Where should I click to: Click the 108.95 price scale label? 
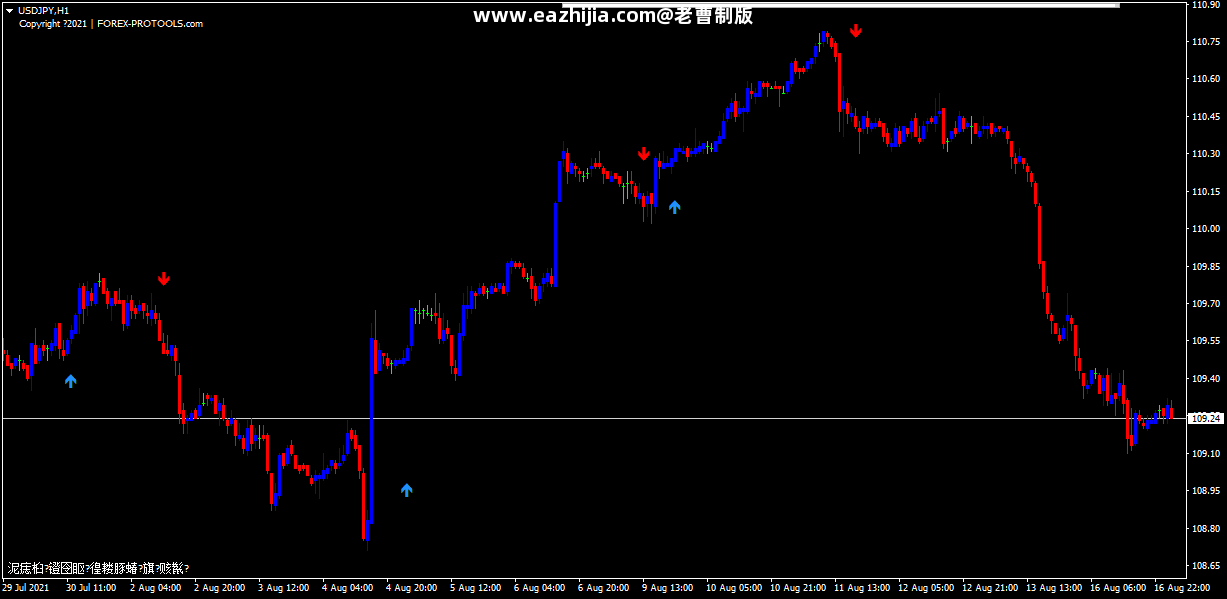point(1206,491)
